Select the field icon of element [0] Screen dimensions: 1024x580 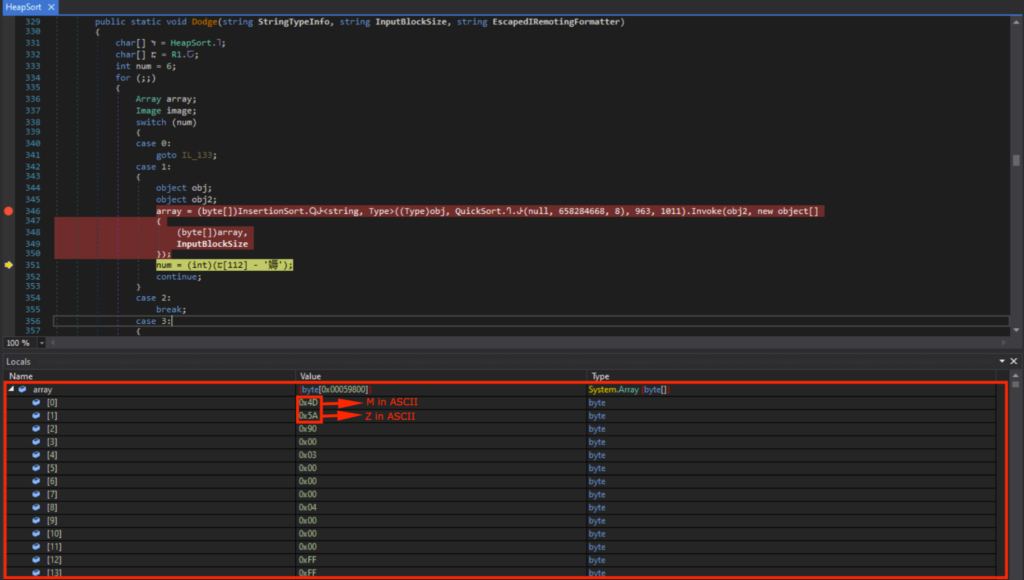click(x=37, y=402)
